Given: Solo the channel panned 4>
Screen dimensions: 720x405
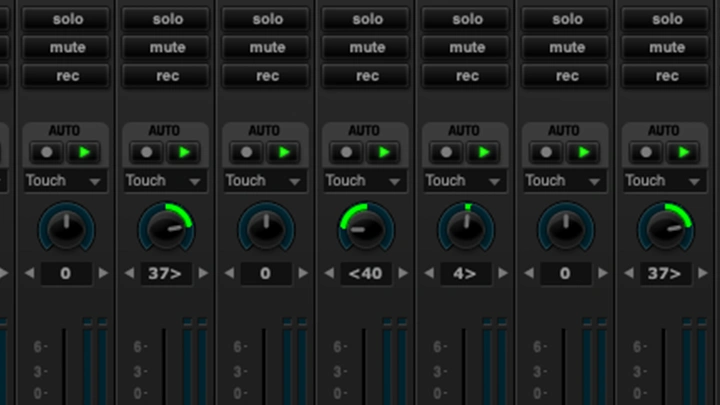Looking at the screenshot, I should [466, 19].
